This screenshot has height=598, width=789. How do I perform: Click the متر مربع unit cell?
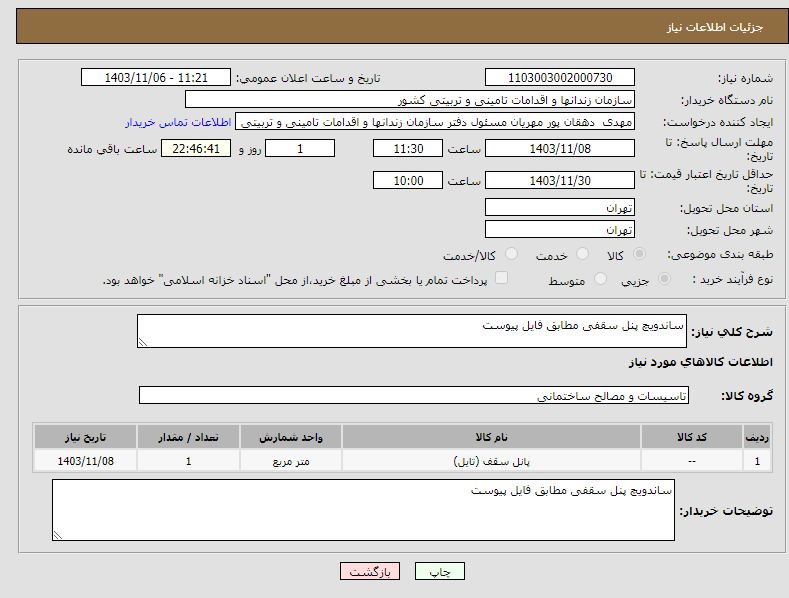[291, 461]
